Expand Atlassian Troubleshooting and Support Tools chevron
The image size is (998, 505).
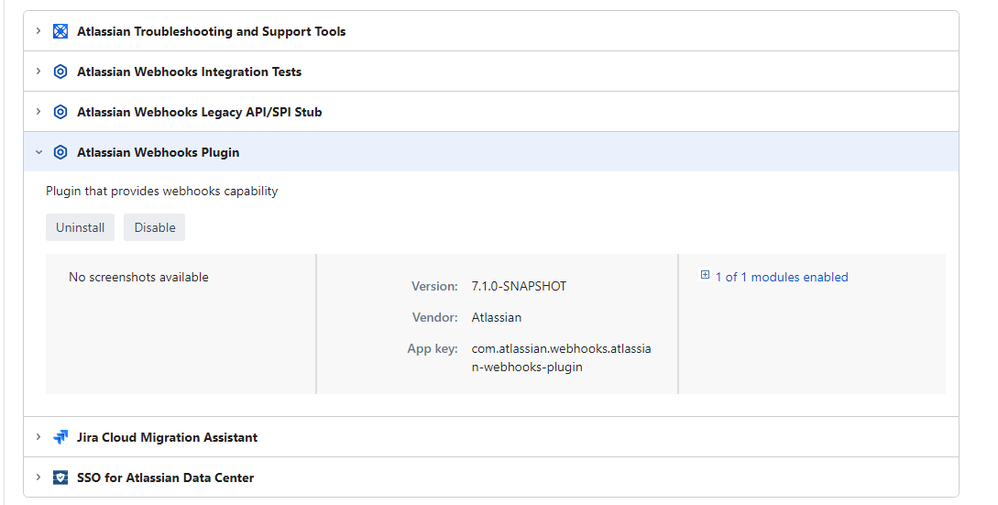(x=38, y=31)
